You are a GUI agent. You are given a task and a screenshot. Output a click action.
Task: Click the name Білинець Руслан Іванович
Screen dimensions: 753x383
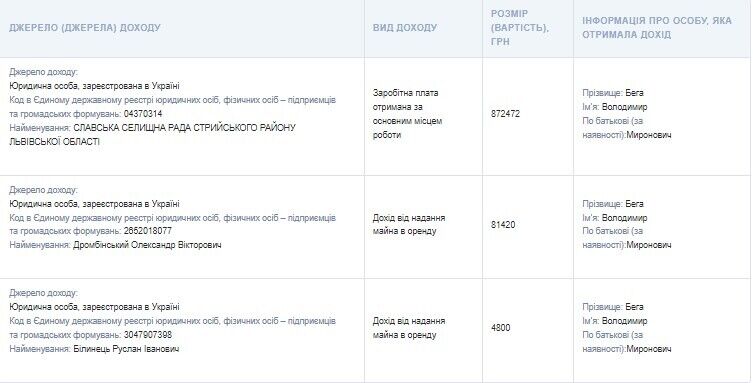tap(126, 349)
